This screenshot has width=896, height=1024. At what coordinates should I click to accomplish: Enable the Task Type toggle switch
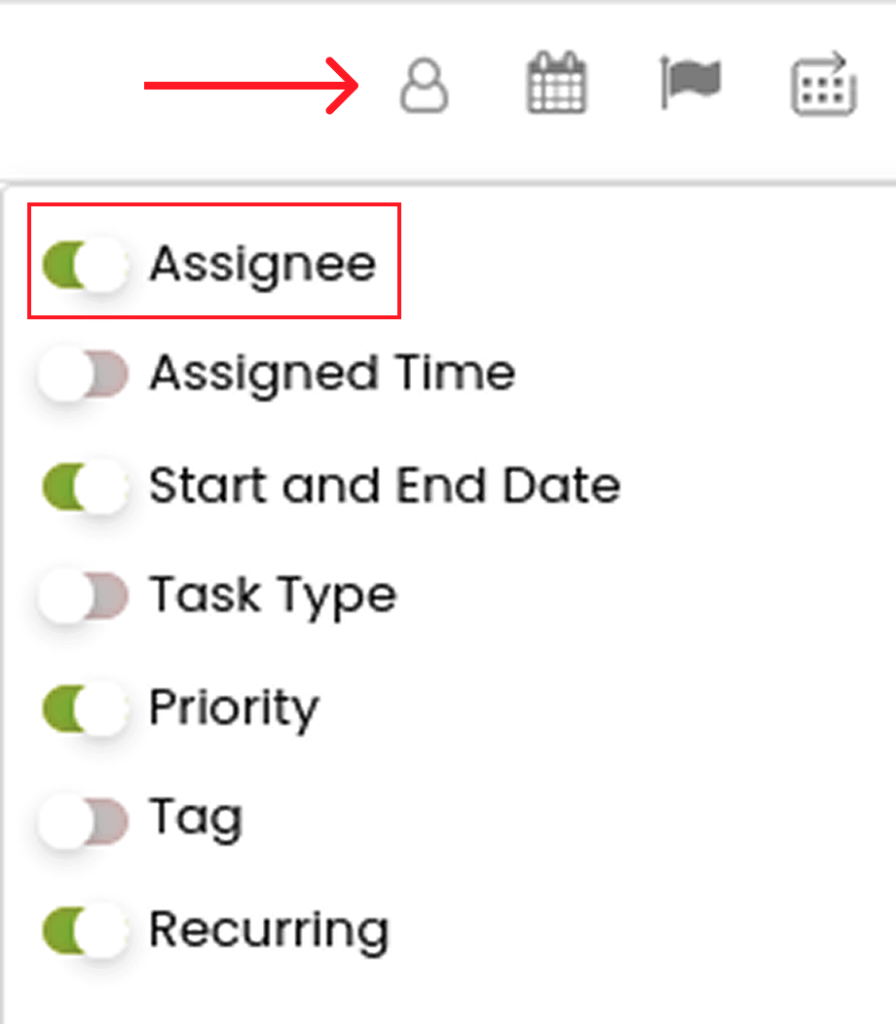click(x=84, y=597)
